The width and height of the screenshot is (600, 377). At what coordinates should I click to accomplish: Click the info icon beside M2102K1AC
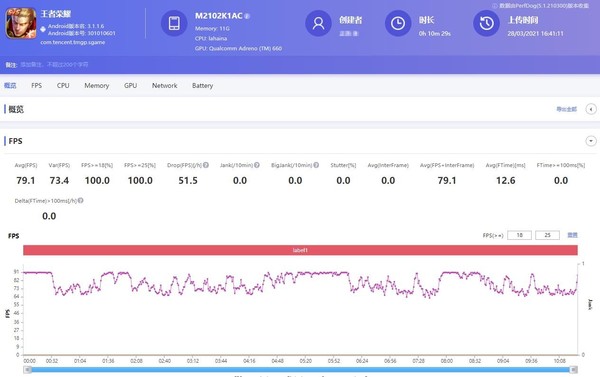(x=247, y=16)
